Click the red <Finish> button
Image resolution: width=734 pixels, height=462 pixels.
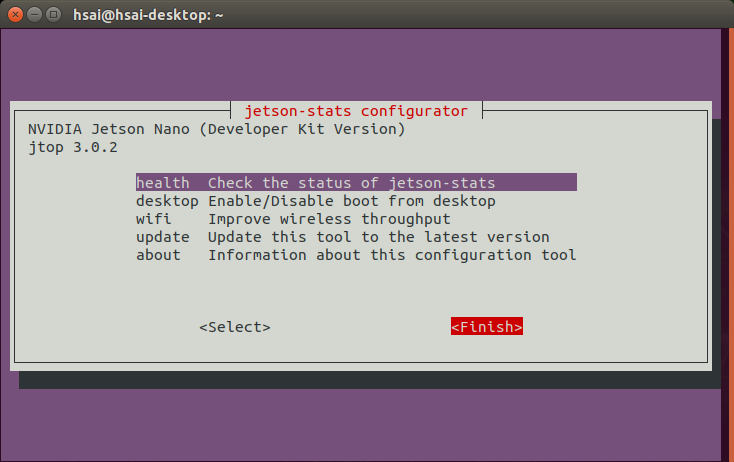[487, 326]
